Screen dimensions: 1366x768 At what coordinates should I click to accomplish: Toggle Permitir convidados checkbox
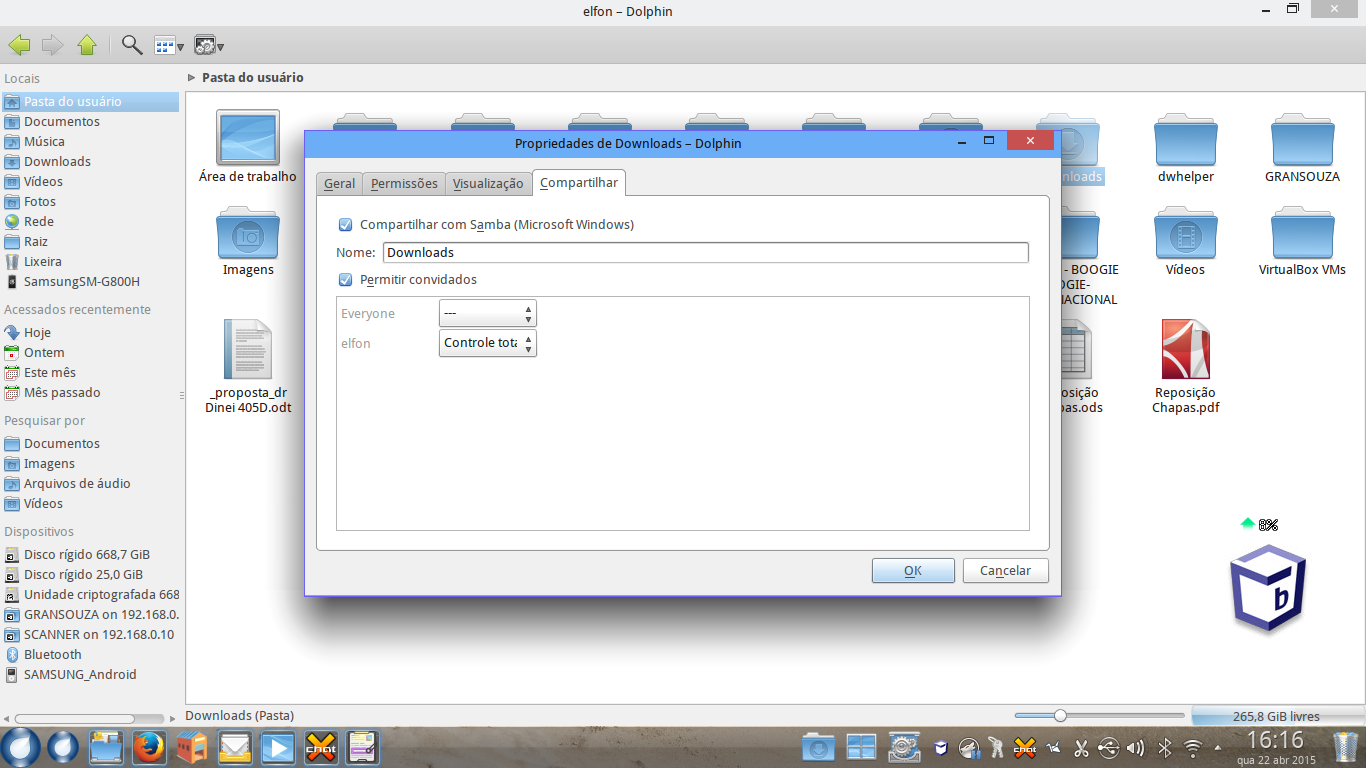point(346,280)
